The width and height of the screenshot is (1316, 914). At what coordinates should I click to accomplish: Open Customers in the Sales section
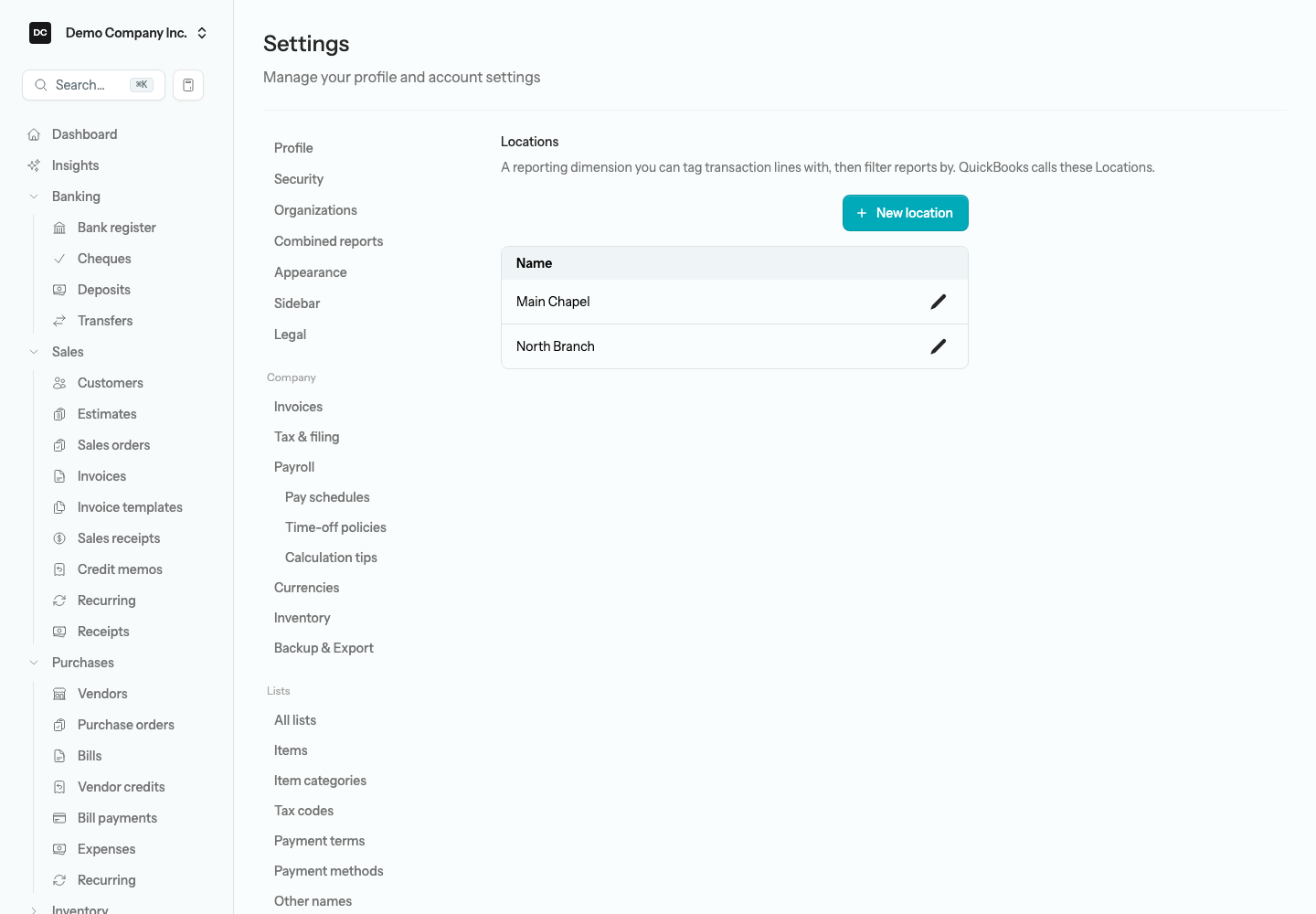tap(111, 383)
